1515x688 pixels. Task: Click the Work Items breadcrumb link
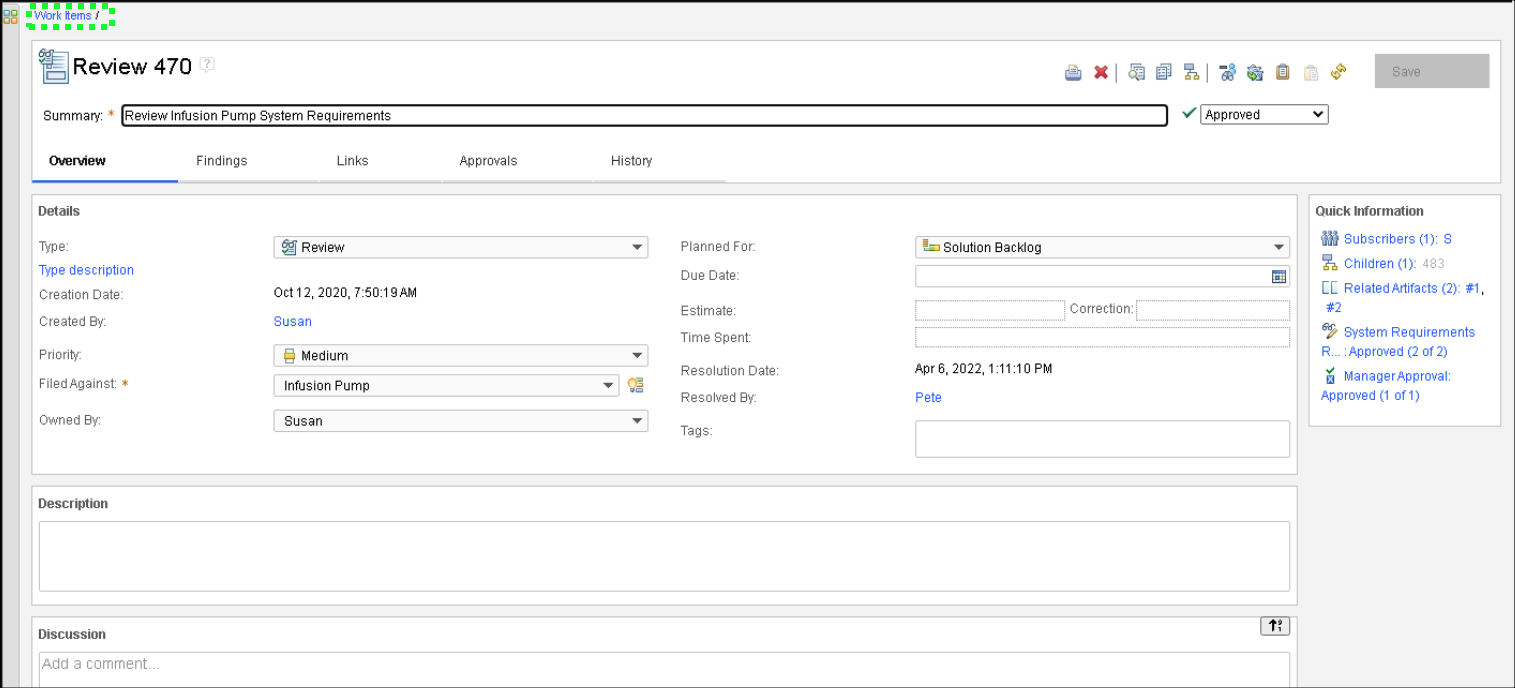click(x=63, y=16)
